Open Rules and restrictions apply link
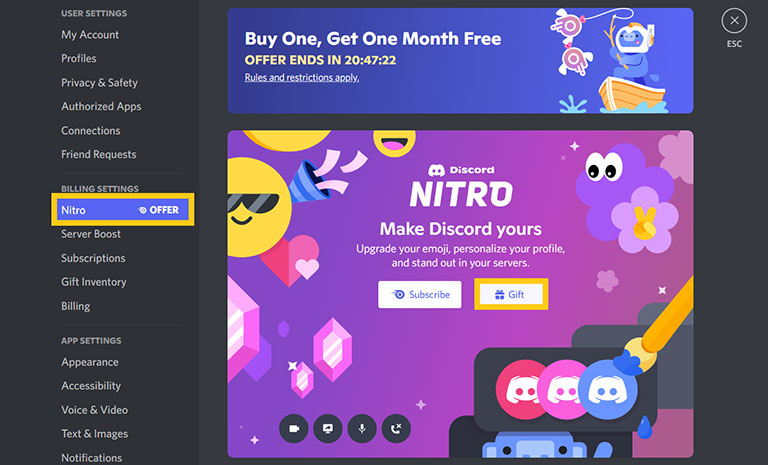This screenshot has width=768, height=465. 302,77
